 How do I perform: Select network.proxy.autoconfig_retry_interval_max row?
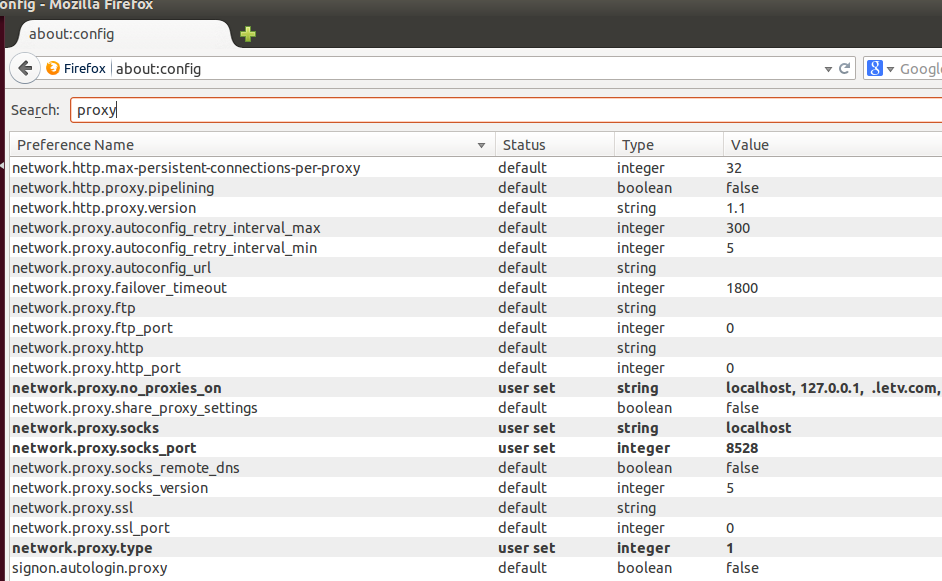coord(476,228)
